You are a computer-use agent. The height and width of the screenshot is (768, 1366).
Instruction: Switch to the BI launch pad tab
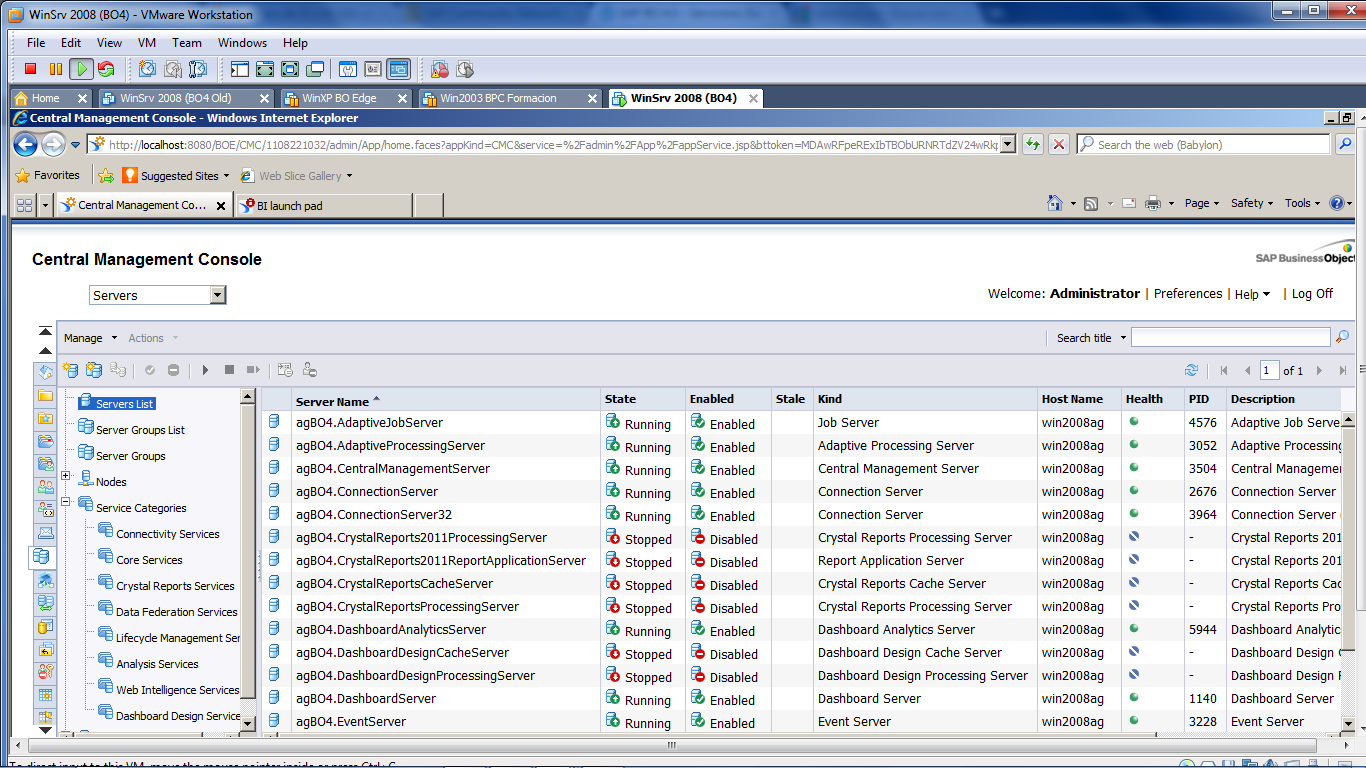pos(290,205)
